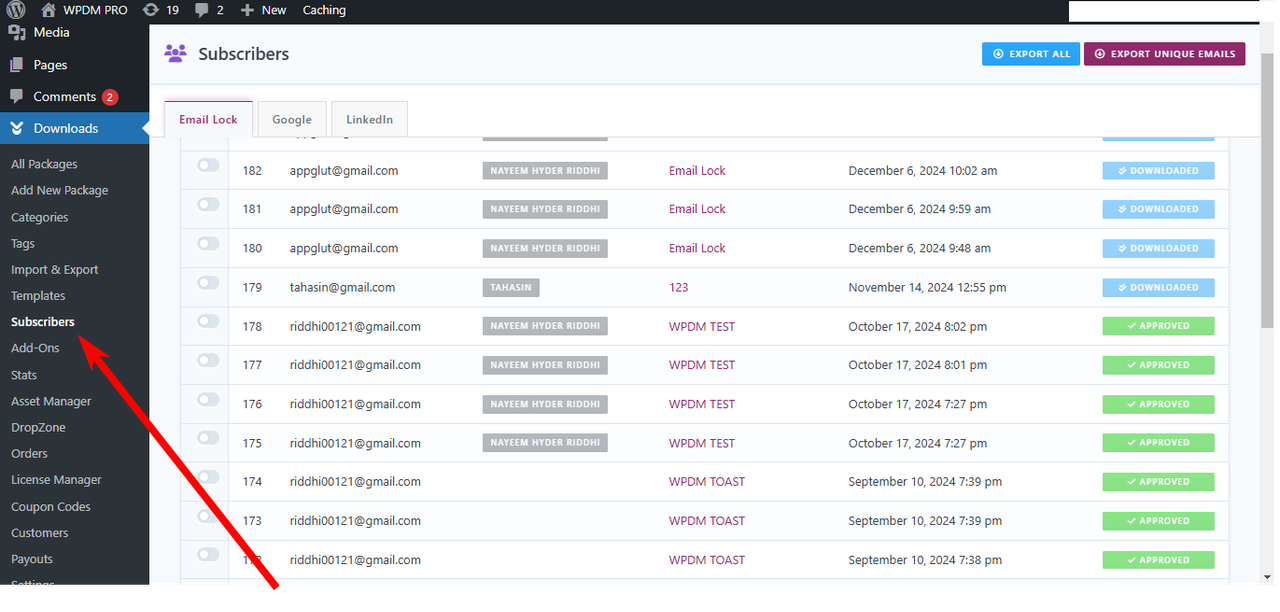Screen dimensions: 1280x612
Task: Click the date October 17, 2024 8:02 pm
Action: 918,326
